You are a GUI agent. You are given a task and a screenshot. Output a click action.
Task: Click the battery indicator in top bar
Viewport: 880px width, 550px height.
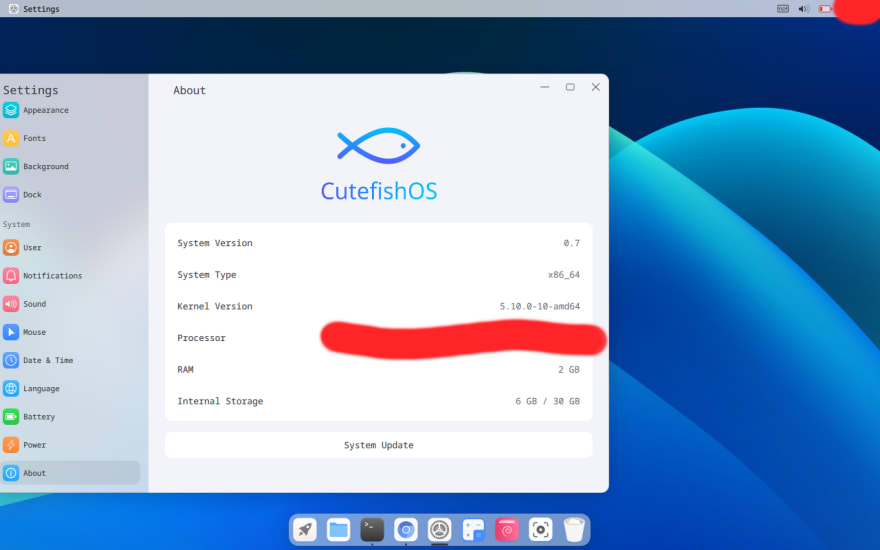[x=824, y=8]
